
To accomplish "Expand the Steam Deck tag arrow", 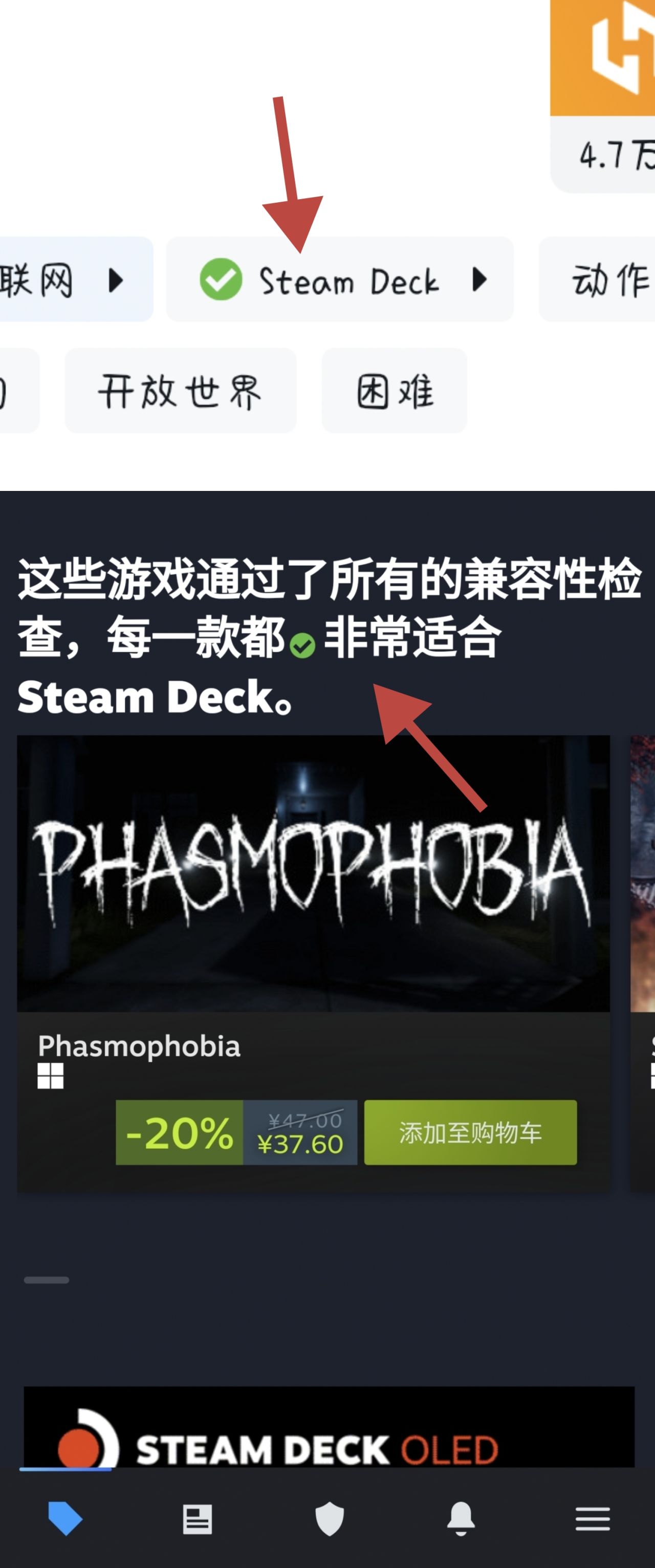I will click(479, 280).
